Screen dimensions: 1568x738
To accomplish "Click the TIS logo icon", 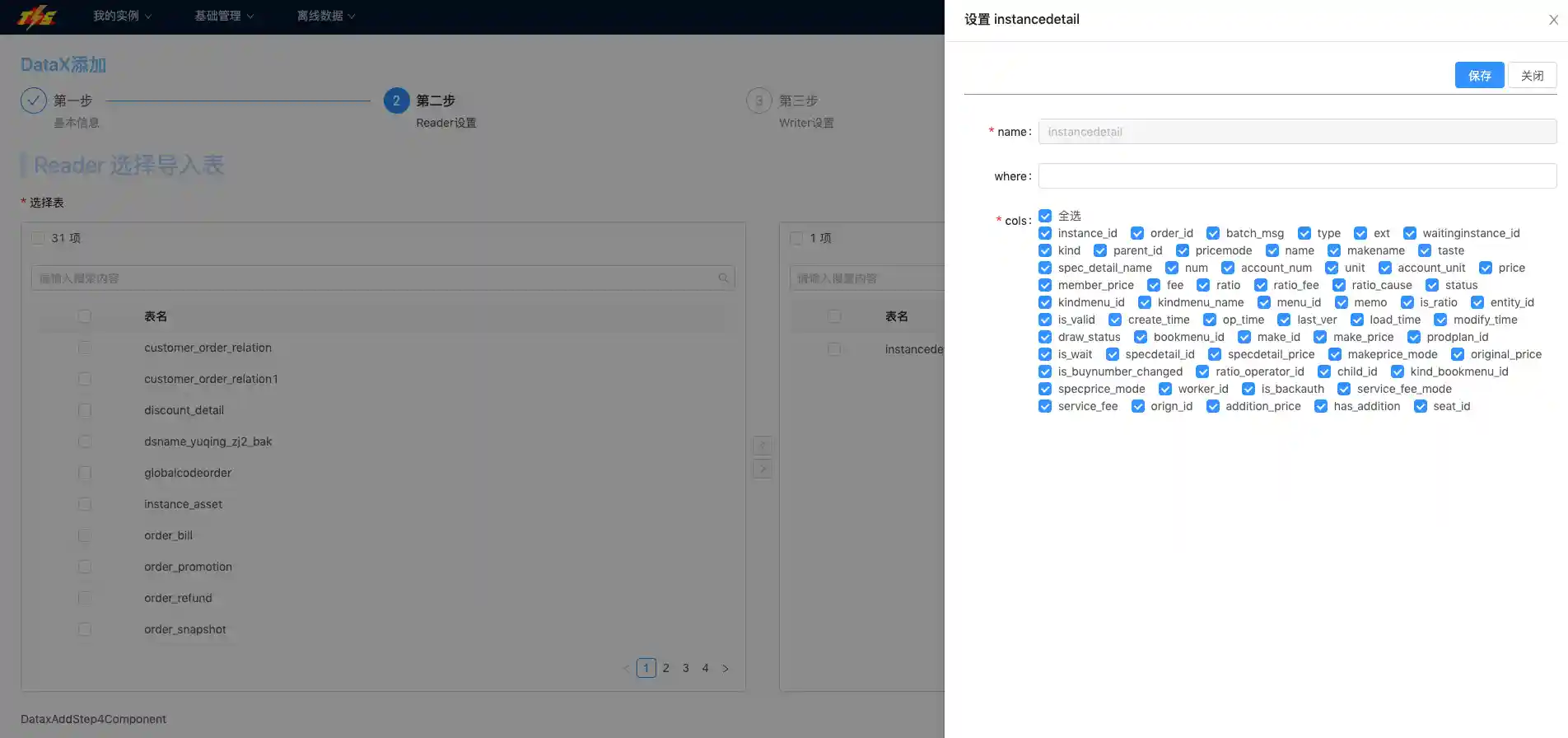I will point(38,16).
